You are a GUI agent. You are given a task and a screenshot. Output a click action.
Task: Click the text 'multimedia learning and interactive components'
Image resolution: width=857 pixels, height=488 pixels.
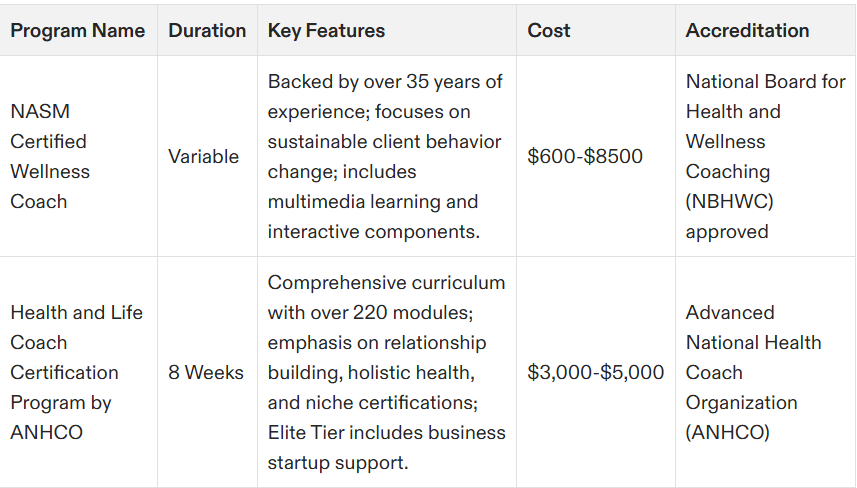pyautogui.click(x=373, y=217)
